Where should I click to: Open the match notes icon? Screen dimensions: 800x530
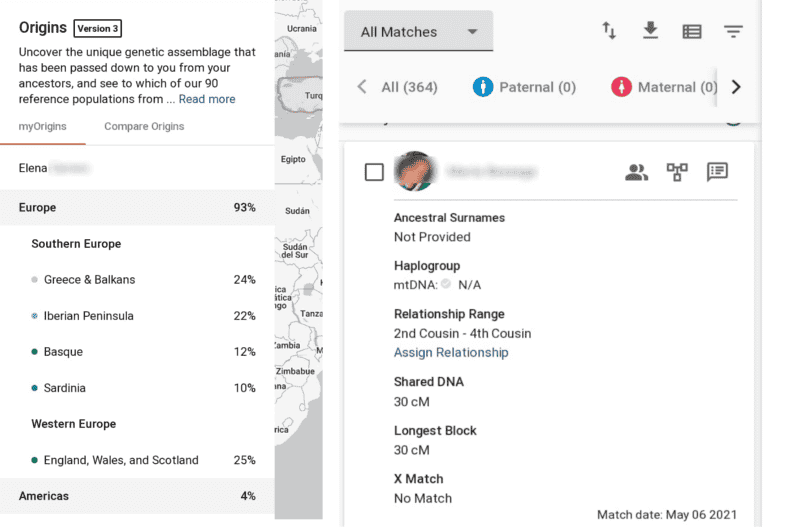[x=717, y=172]
